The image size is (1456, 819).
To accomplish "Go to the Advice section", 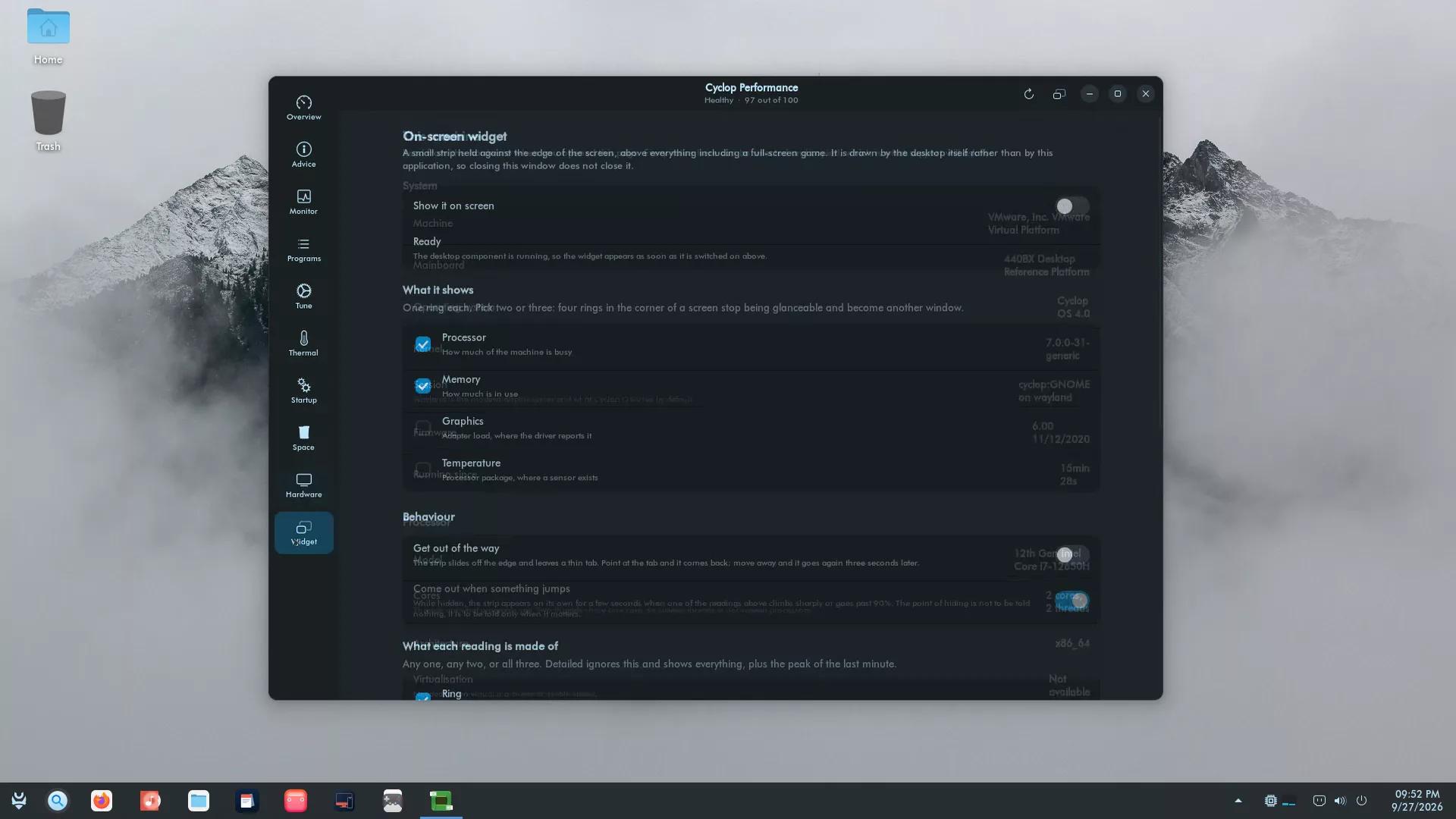I will tap(303, 155).
